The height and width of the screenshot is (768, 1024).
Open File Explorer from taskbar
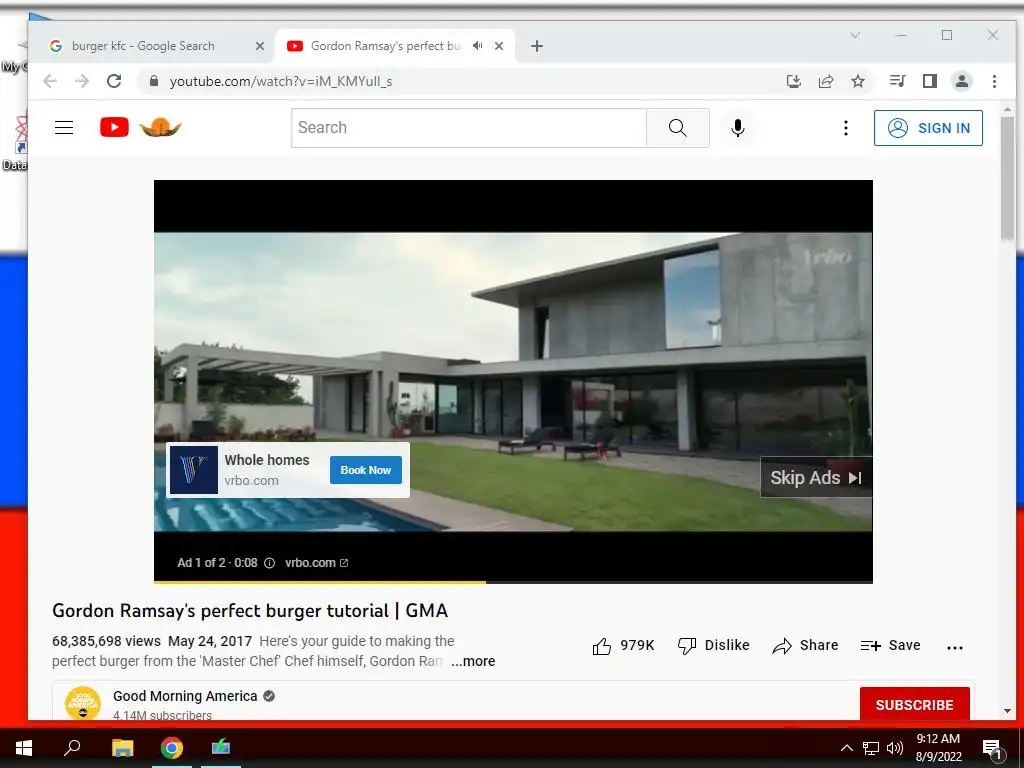122,748
